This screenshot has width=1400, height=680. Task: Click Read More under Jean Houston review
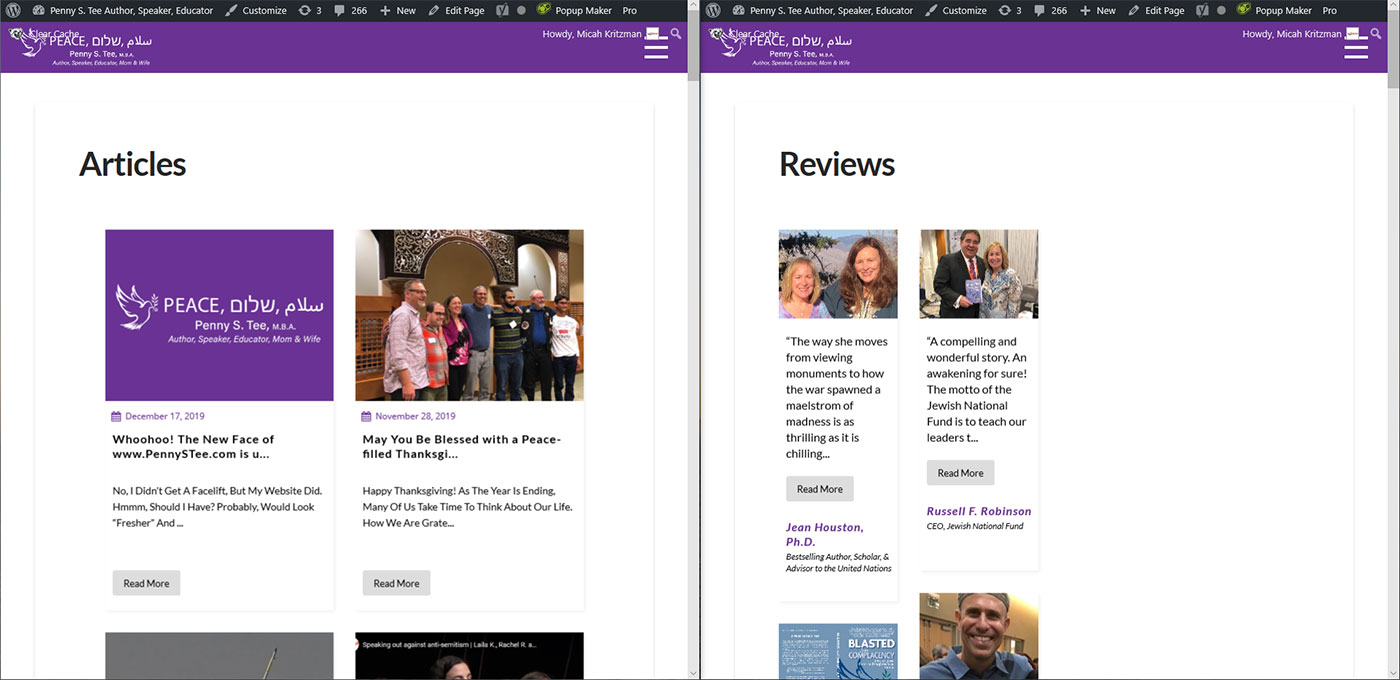click(x=820, y=489)
